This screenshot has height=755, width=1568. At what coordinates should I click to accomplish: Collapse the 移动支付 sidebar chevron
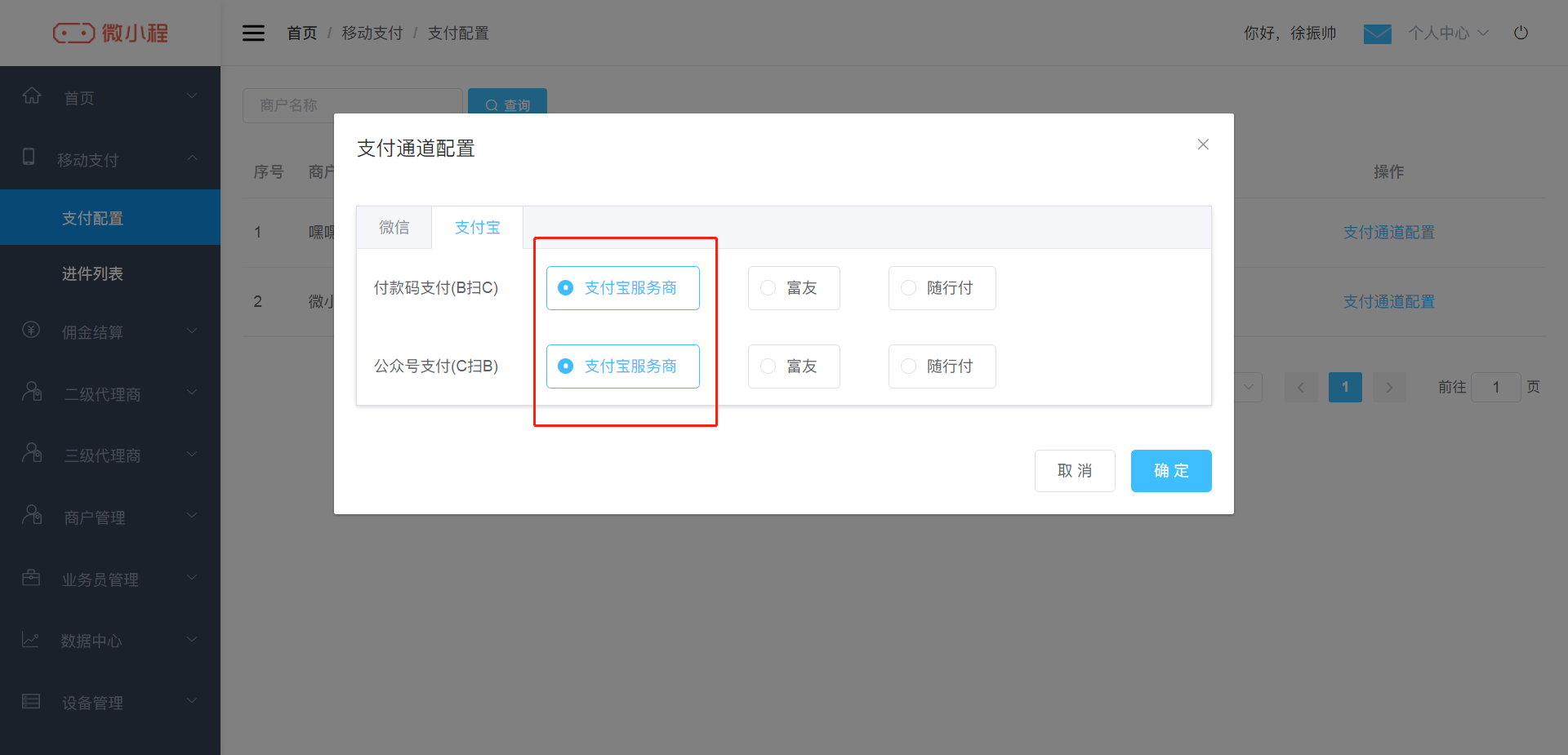coord(192,158)
